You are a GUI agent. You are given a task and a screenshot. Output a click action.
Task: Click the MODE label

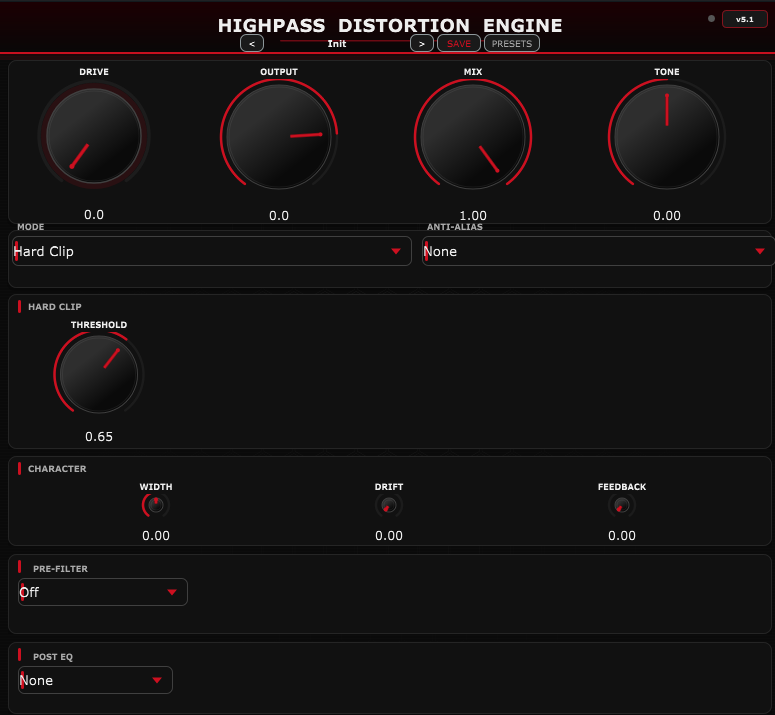pos(31,227)
